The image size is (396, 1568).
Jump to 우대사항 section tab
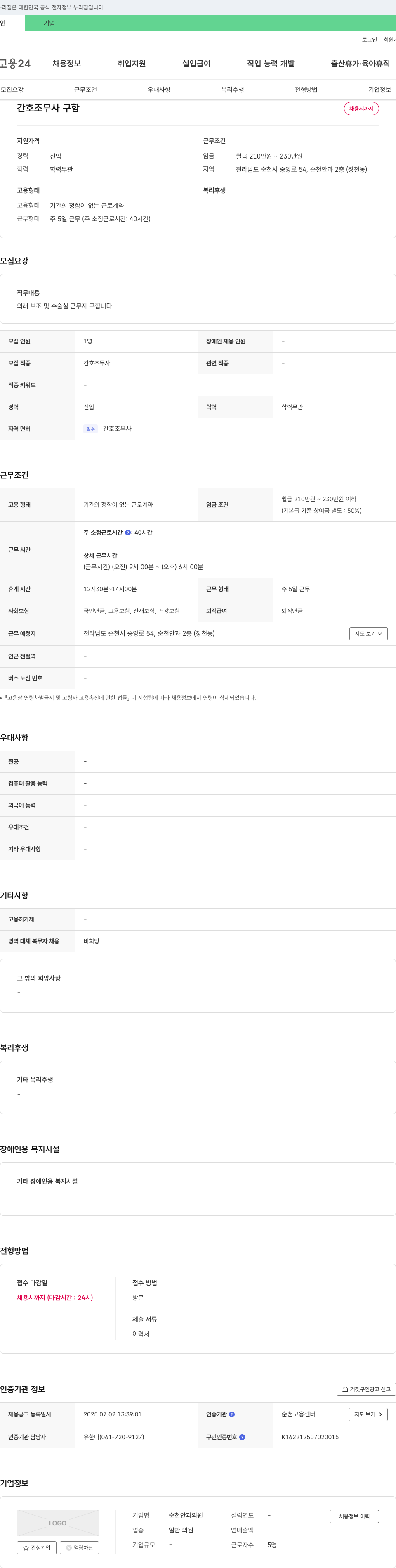coord(159,90)
